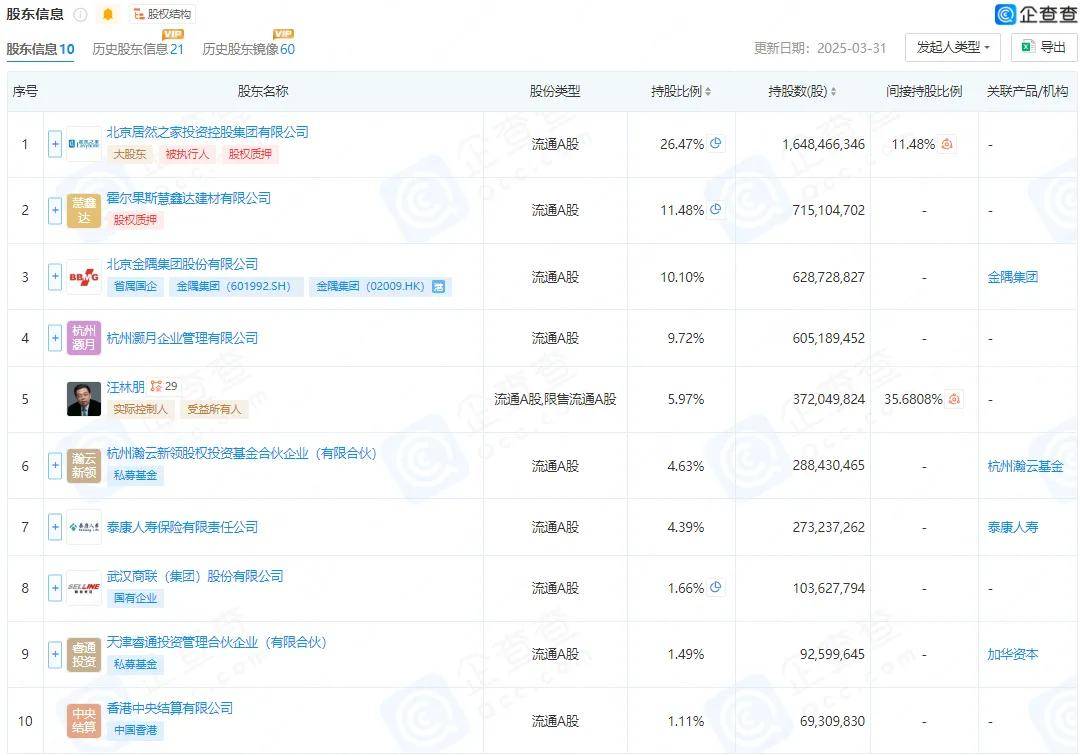Click the relation icon with 29 beside 汪林朋

click(x=164, y=386)
